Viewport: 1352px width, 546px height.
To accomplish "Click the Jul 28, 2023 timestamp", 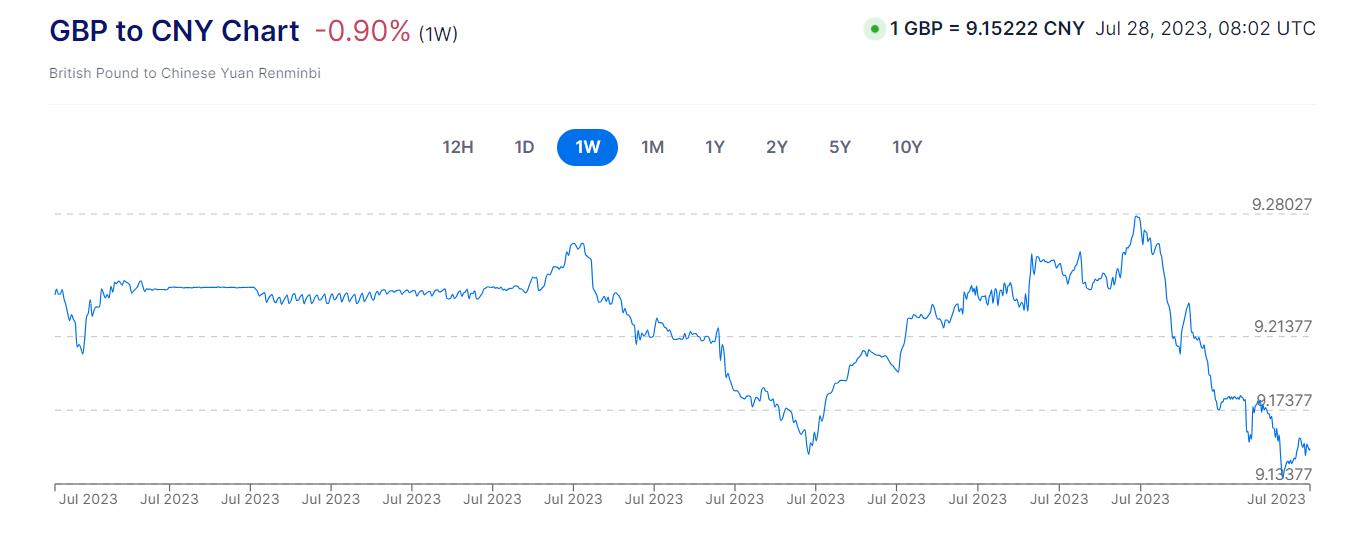I will tap(1205, 29).
